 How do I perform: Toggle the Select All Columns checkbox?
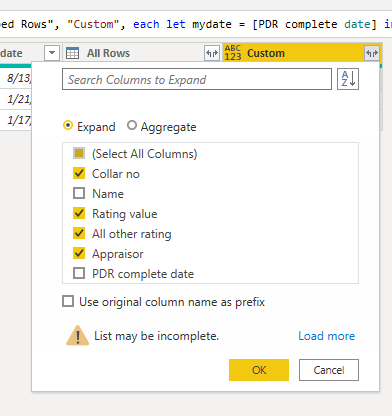(79, 153)
